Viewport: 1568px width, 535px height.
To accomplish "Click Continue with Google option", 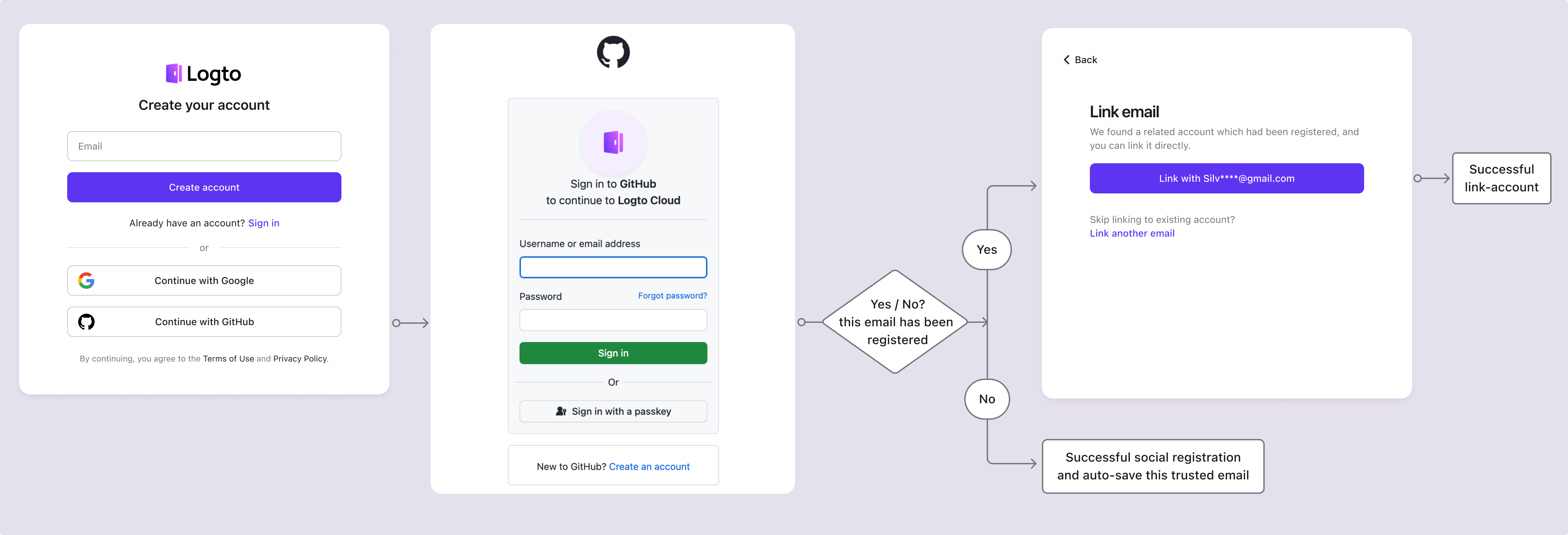I will pos(204,280).
